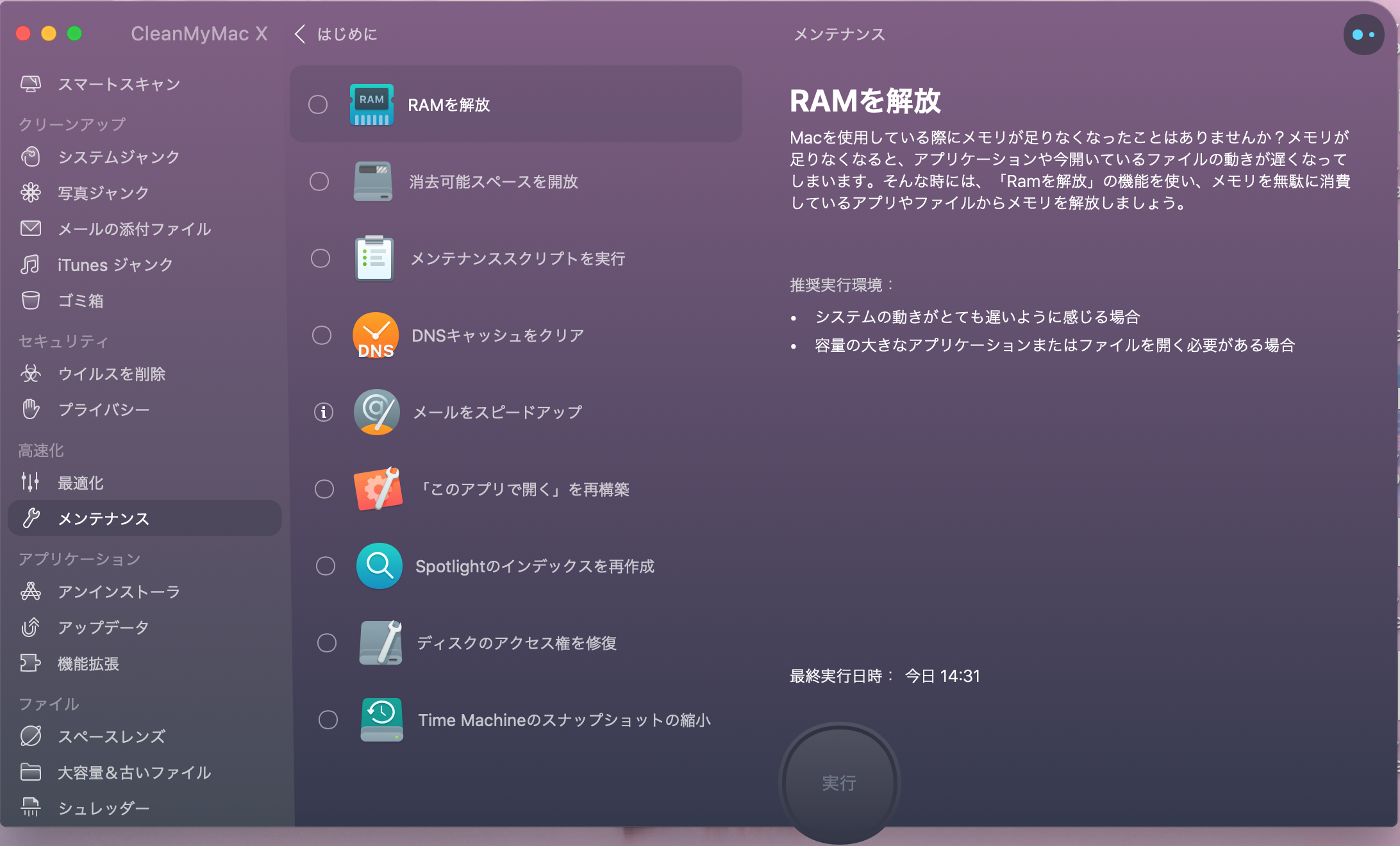Click the Photo Junk flower icon

pyautogui.click(x=31, y=192)
